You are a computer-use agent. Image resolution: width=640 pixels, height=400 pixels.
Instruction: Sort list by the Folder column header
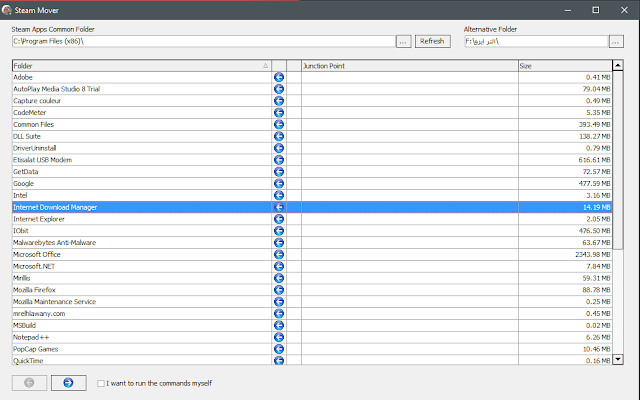(x=142, y=66)
